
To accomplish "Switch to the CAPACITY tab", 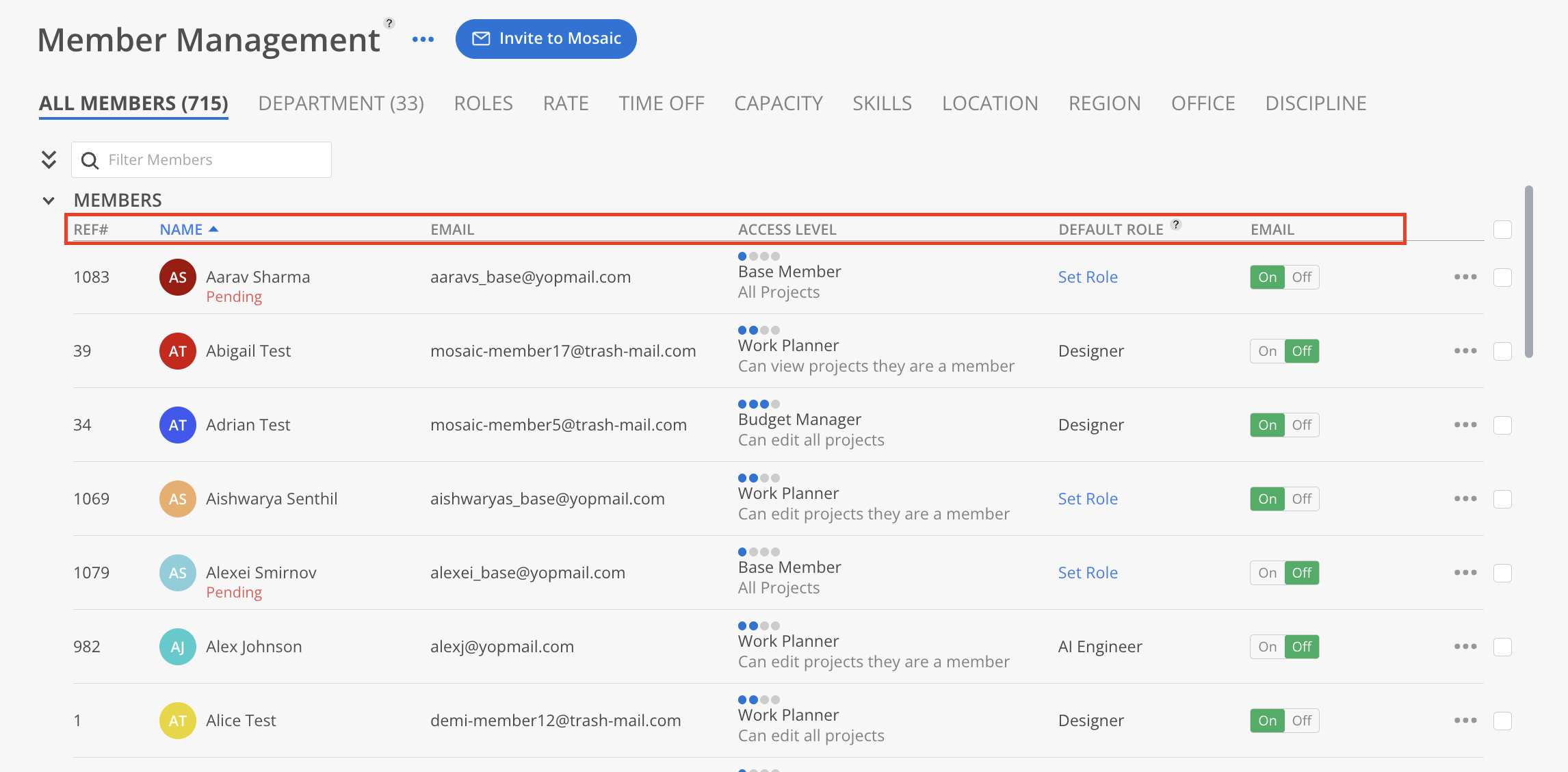I will click(779, 103).
